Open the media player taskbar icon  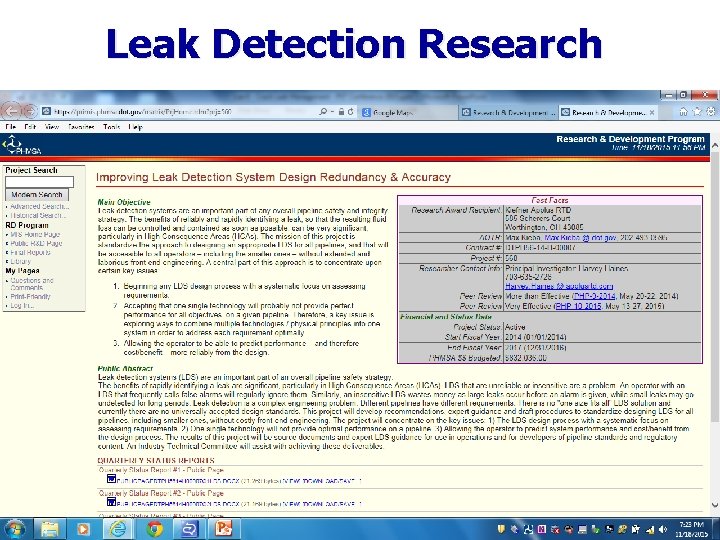point(83,529)
